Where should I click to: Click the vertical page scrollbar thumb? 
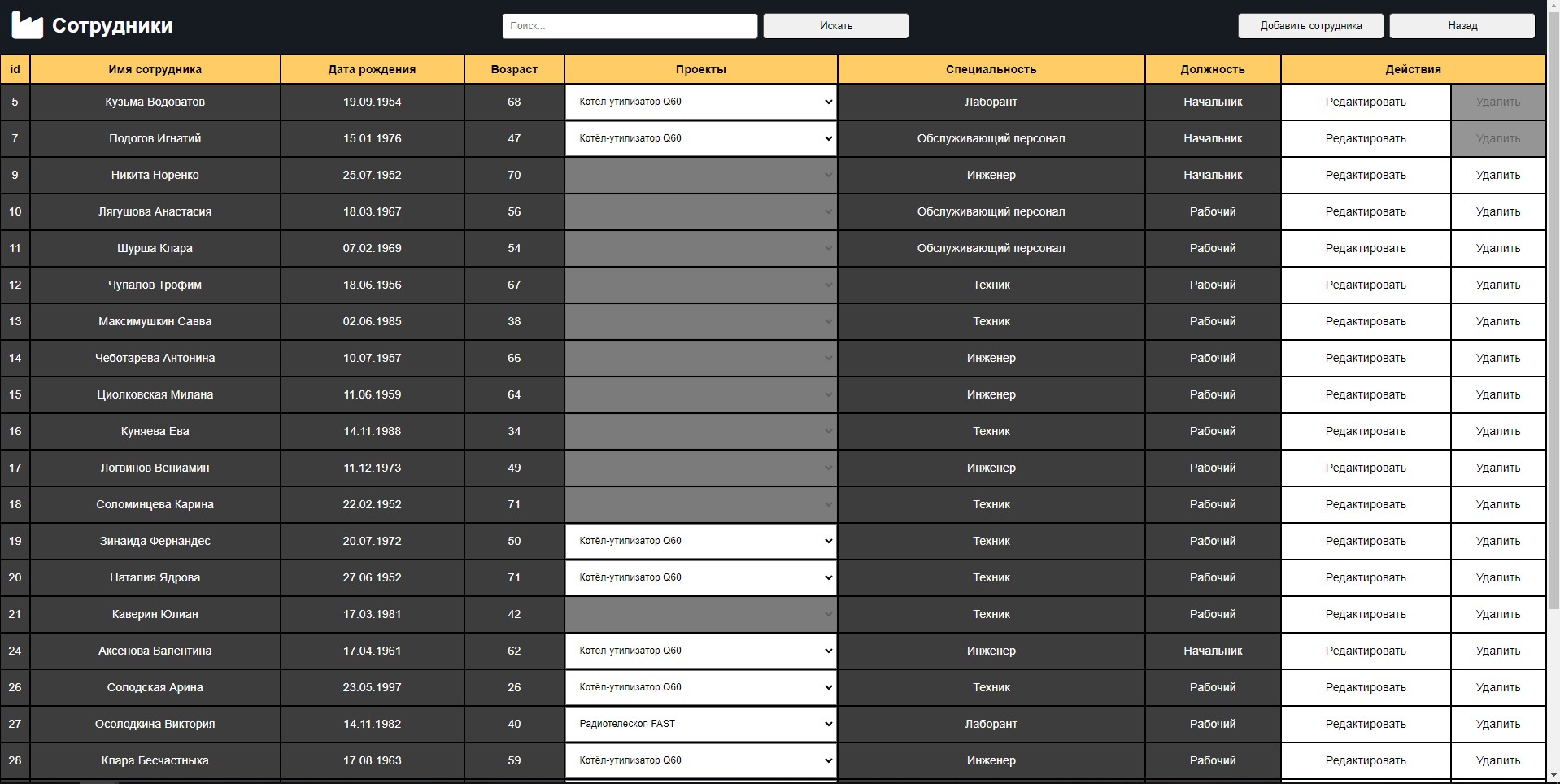1553,309
